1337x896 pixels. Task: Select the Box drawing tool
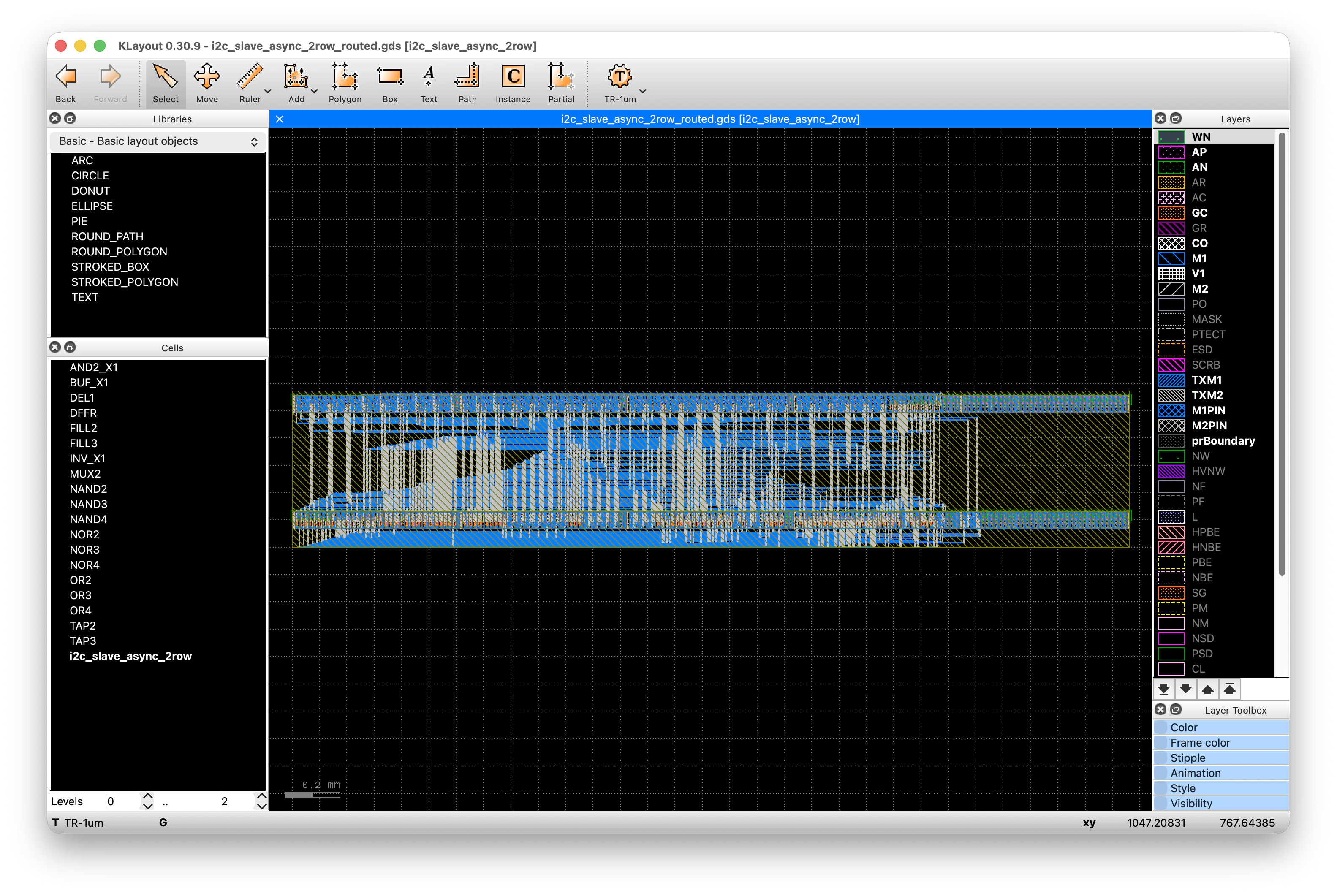(390, 83)
